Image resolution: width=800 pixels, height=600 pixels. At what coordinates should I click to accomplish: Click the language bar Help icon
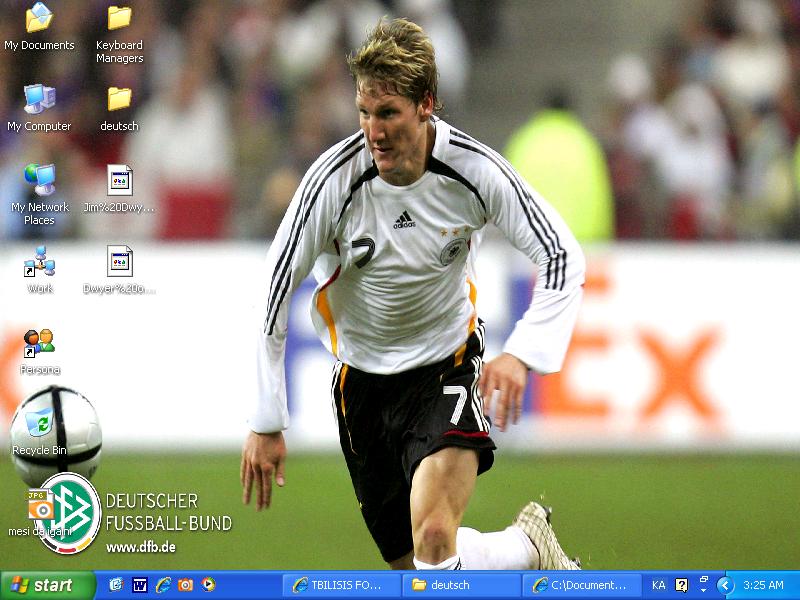[681, 585]
